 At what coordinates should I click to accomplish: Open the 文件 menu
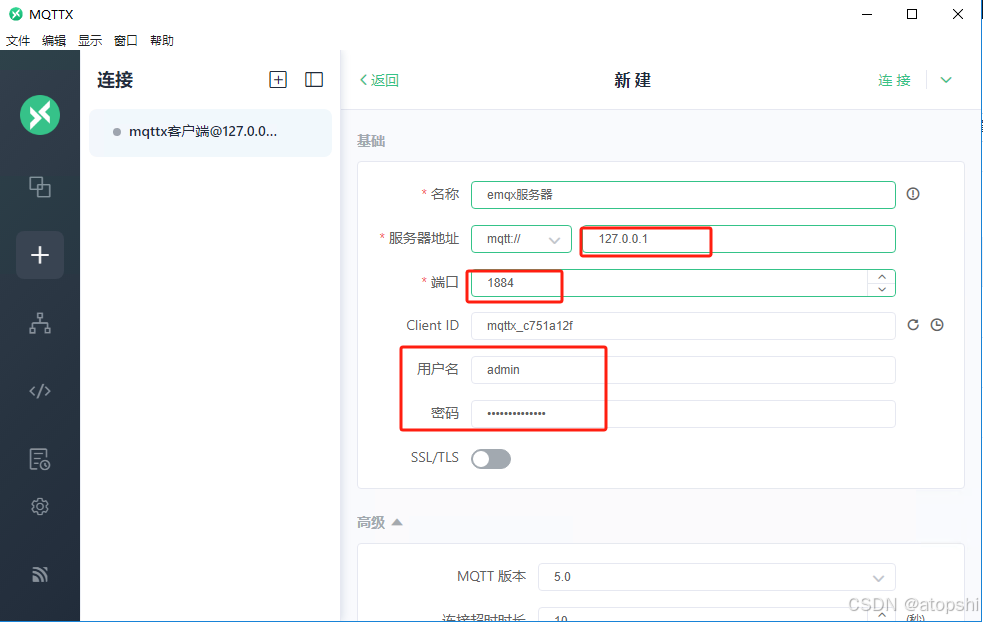(x=17, y=40)
